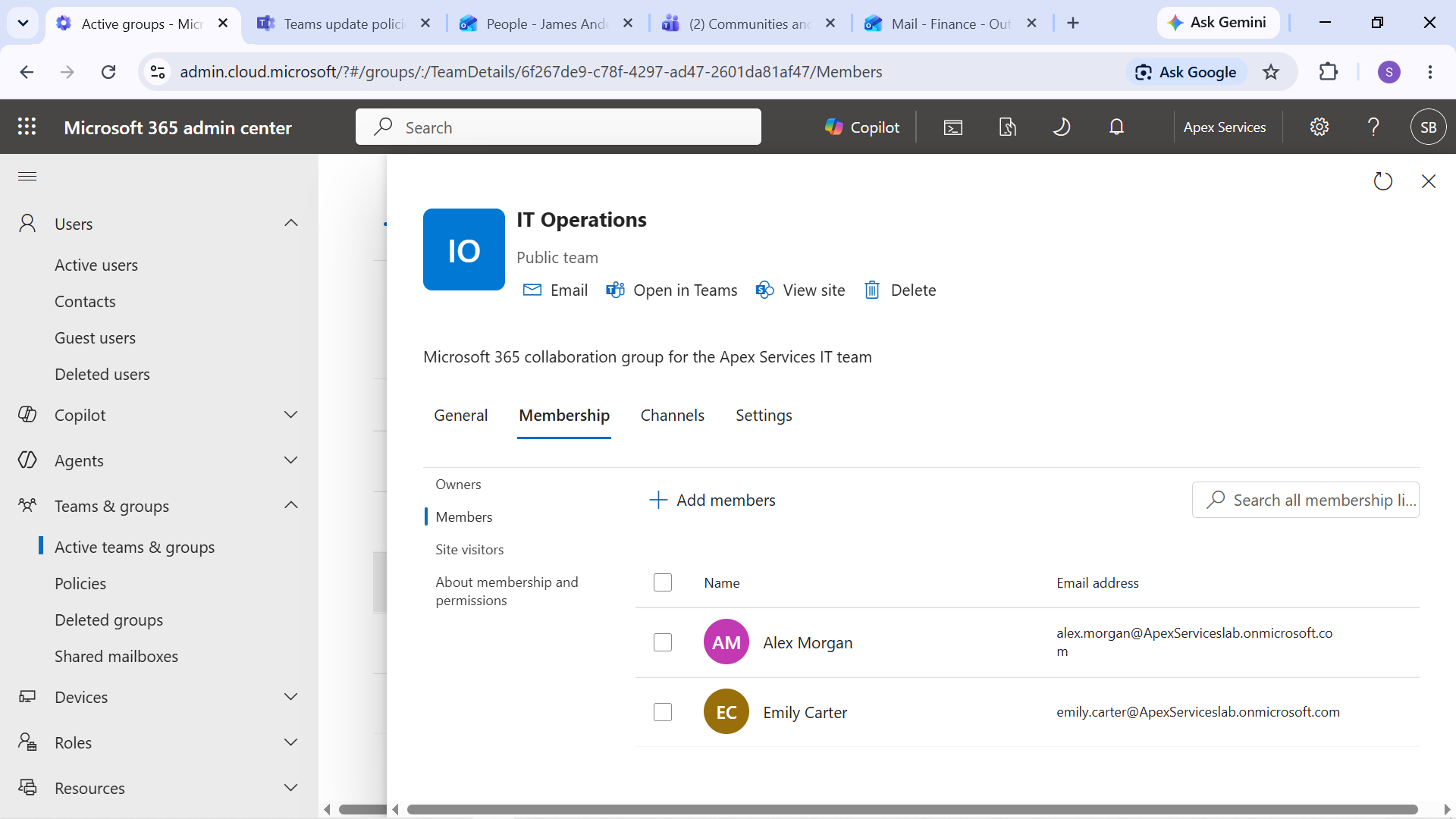Collapse the Users navigation section
The width and height of the screenshot is (1456, 819).
(291, 224)
